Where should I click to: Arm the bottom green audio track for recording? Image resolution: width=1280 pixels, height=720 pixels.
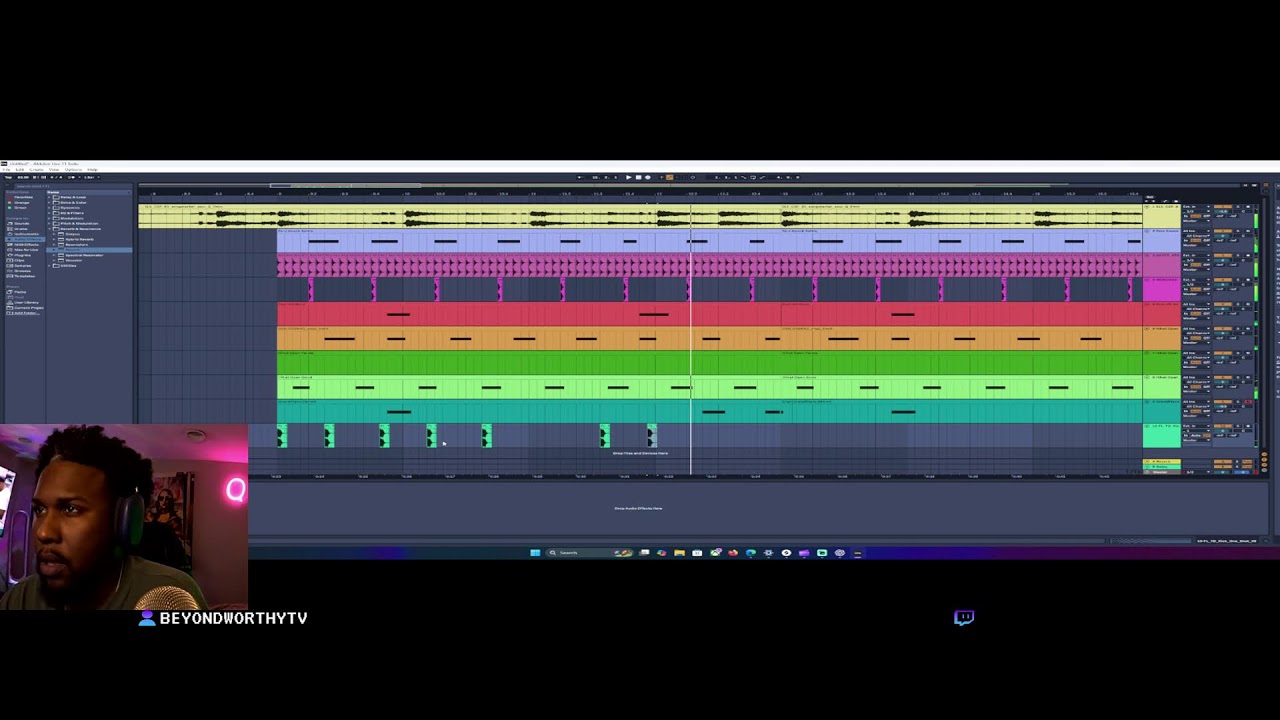pyautogui.click(x=1248, y=426)
